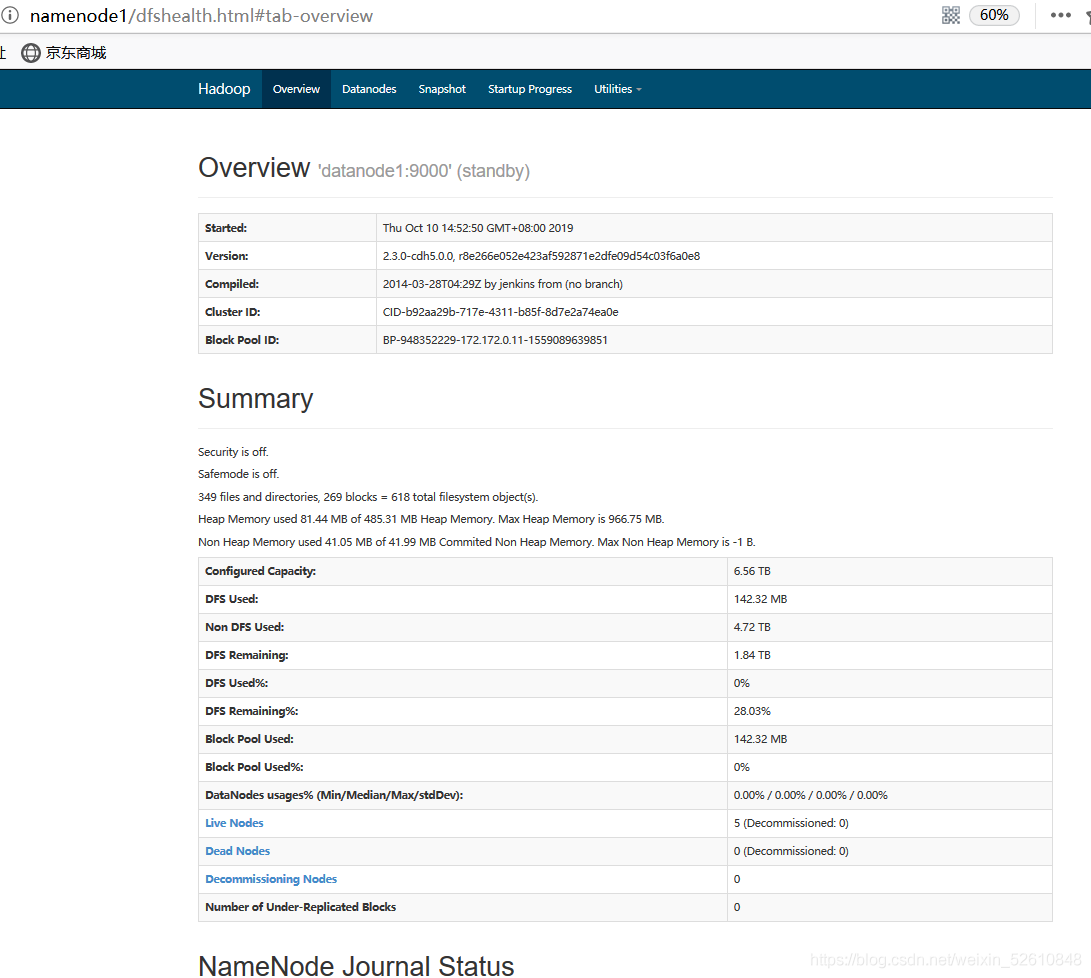Click the Non Heap Memory used 41.05 MB line
The height and width of the screenshot is (978, 1091).
477,542
